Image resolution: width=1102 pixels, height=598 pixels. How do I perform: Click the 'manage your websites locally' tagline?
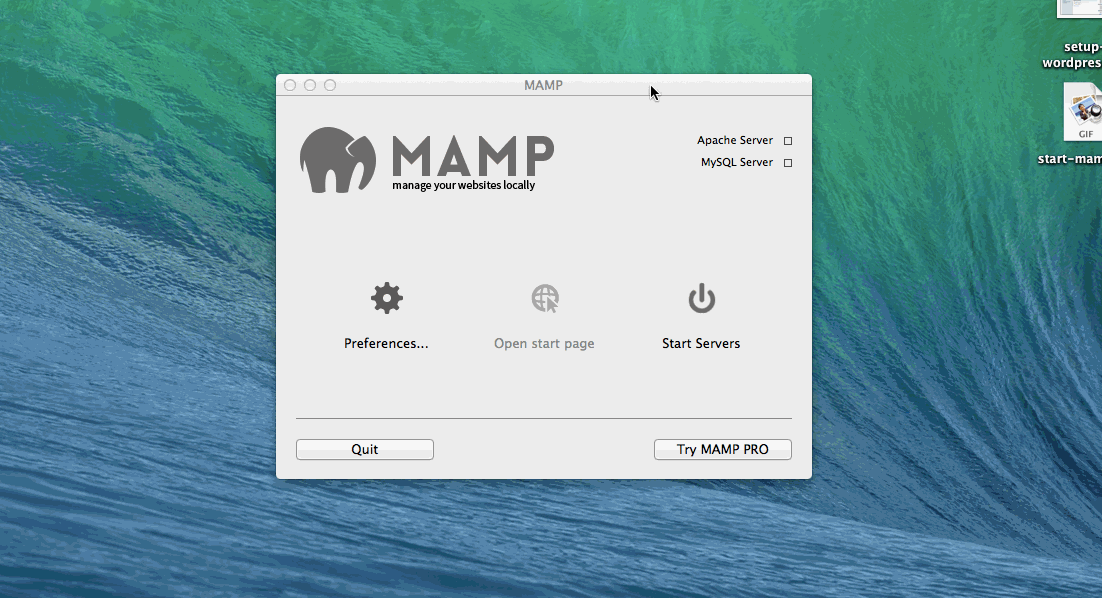464,185
